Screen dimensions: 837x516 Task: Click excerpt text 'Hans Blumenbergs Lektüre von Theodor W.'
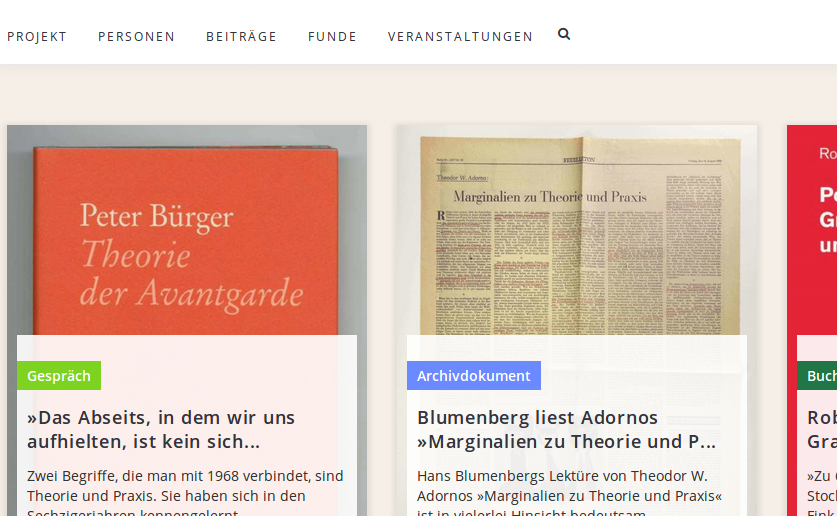coord(562,476)
